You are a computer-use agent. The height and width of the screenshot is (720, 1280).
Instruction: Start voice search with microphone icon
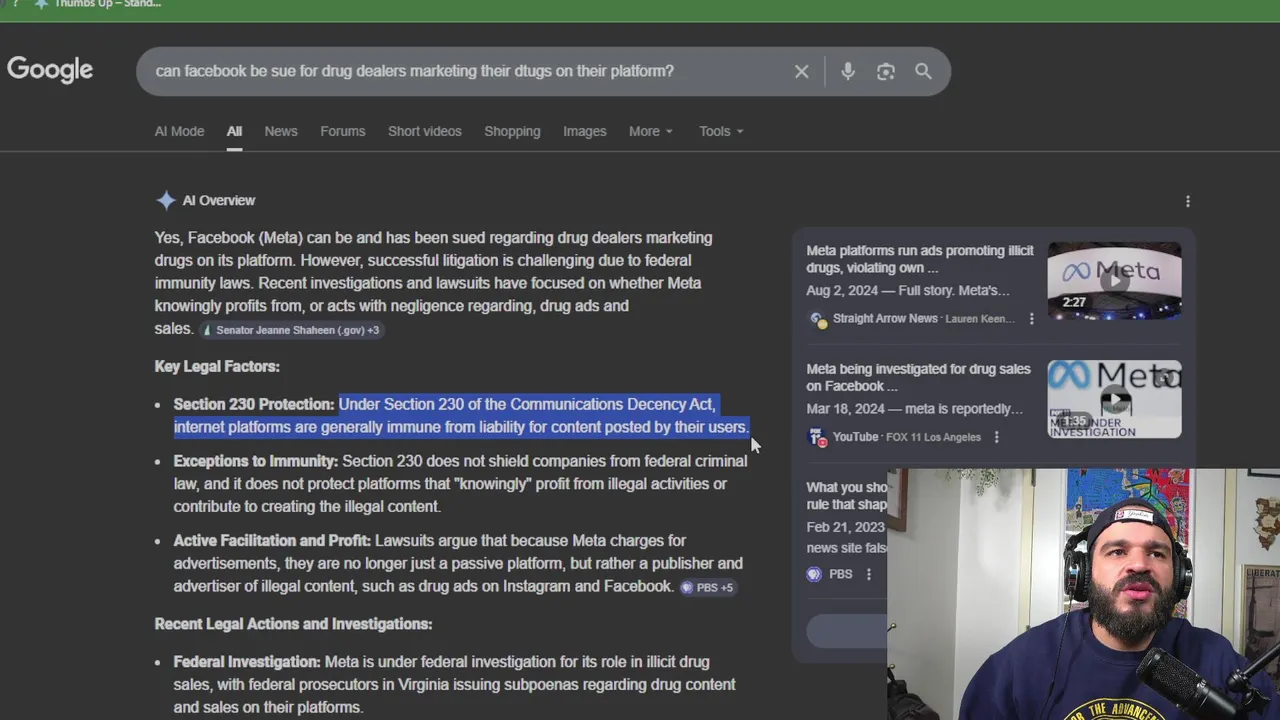847,71
